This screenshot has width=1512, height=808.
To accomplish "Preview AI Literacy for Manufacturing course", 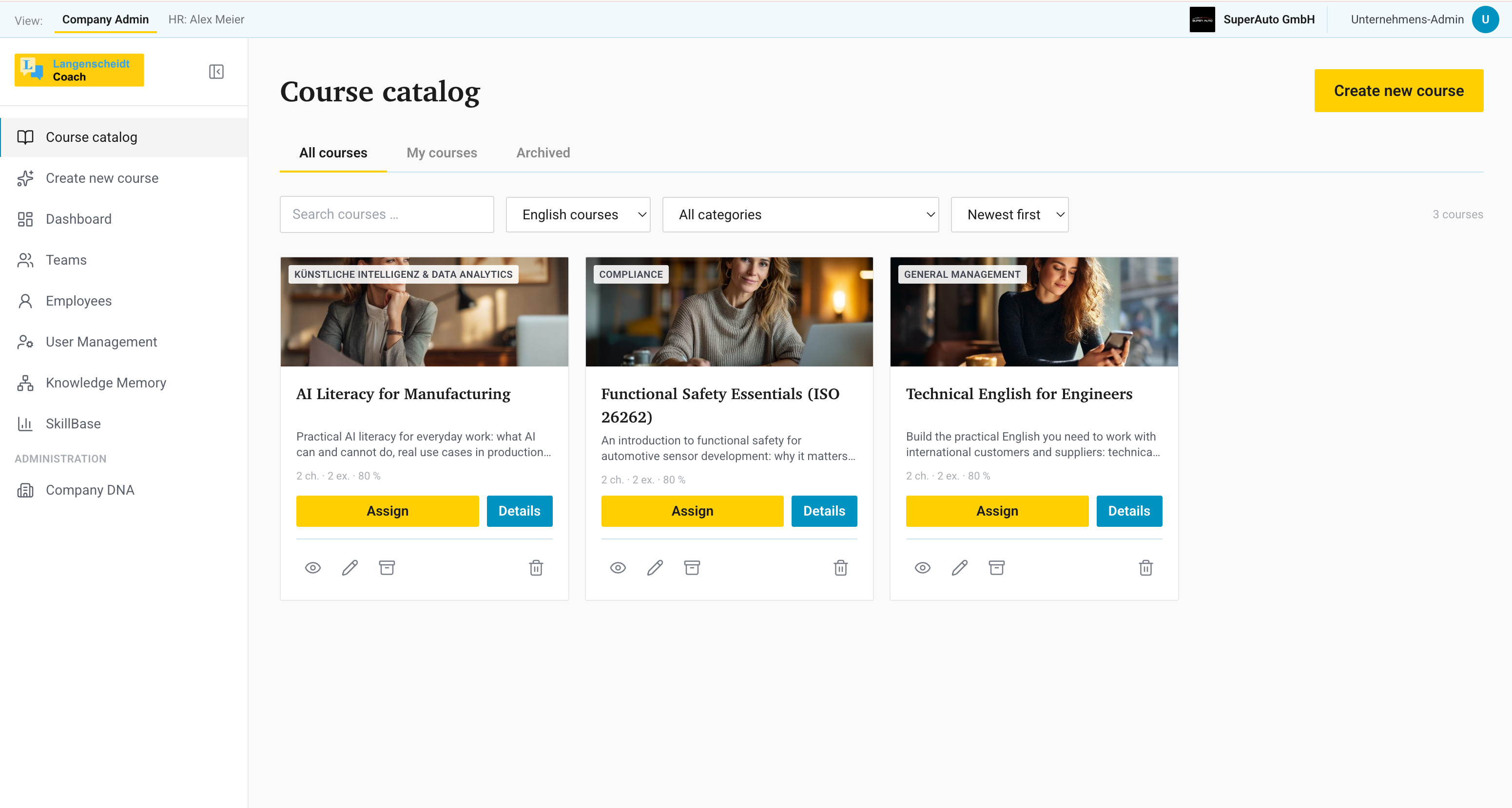I will point(313,567).
